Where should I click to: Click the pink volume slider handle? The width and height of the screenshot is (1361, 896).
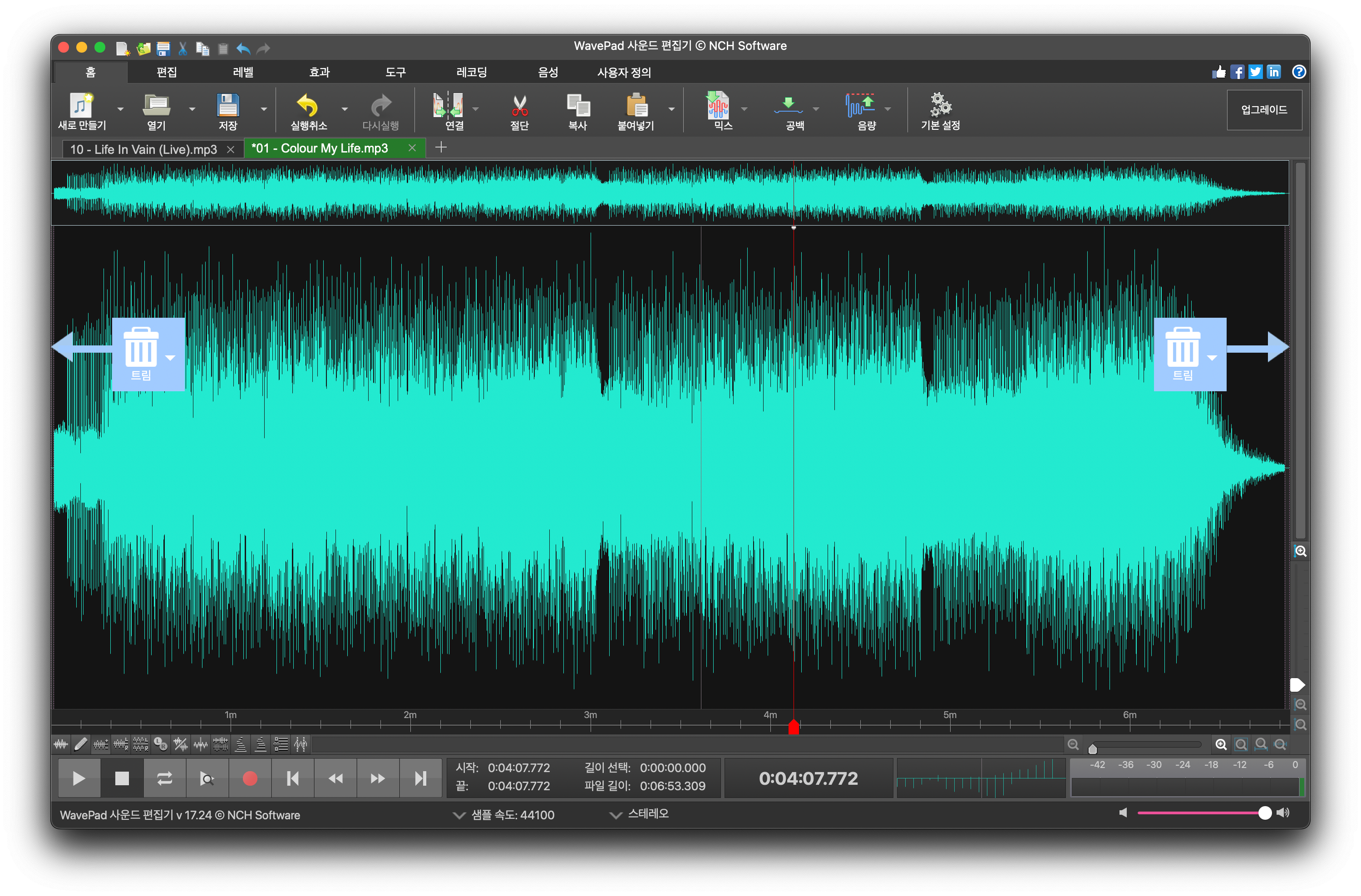[x=1265, y=813]
